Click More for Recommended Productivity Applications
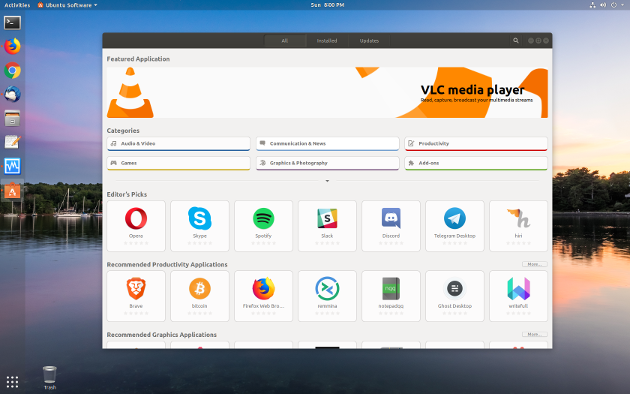This screenshot has height=394, width=630. (x=535, y=264)
